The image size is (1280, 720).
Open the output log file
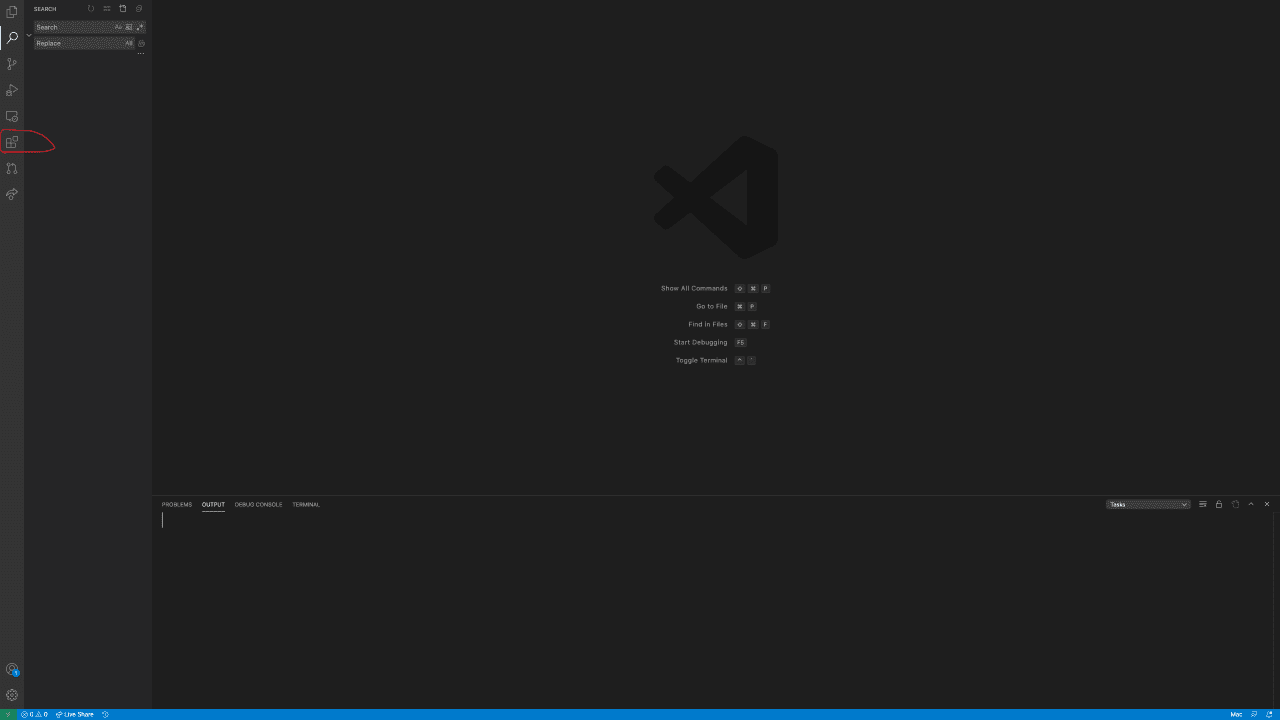1235,504
